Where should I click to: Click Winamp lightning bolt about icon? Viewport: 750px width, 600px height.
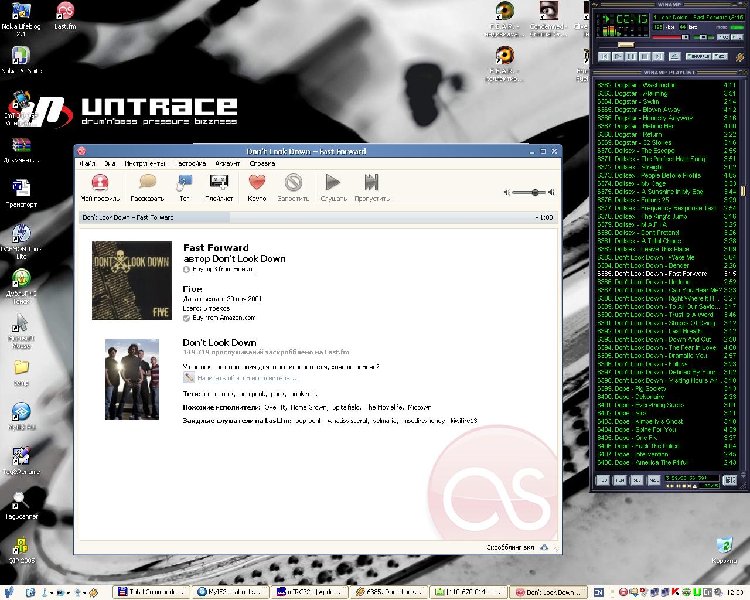(x=740, y=57)
